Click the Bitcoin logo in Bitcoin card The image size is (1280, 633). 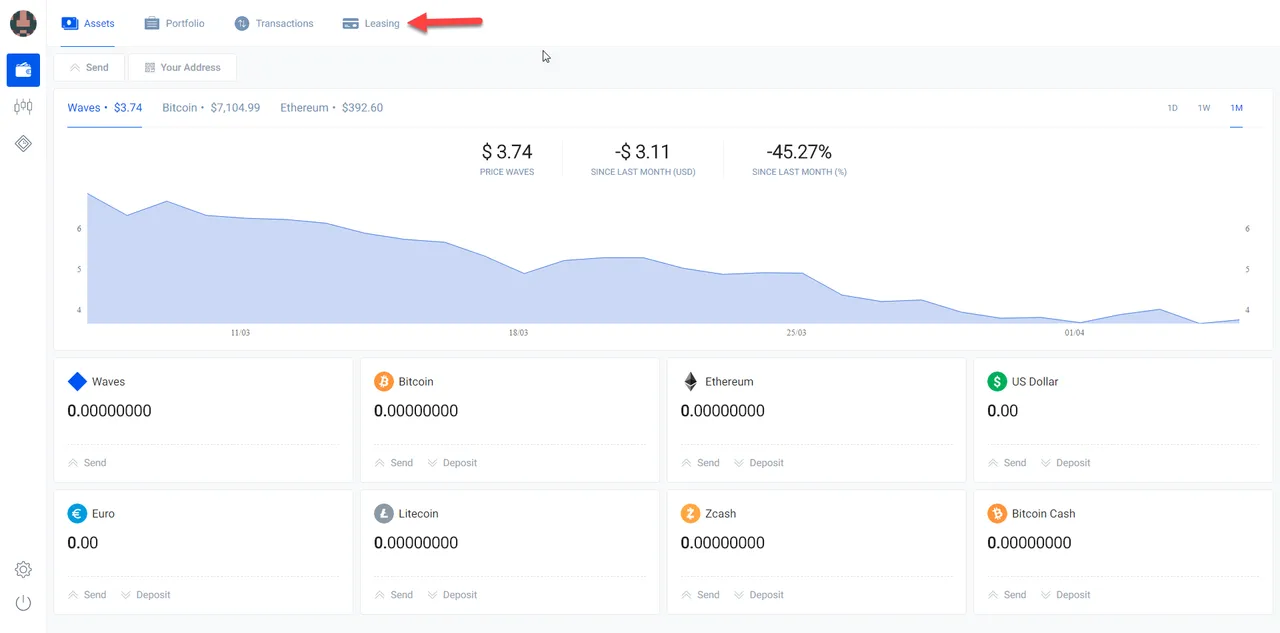pos(384,381)
